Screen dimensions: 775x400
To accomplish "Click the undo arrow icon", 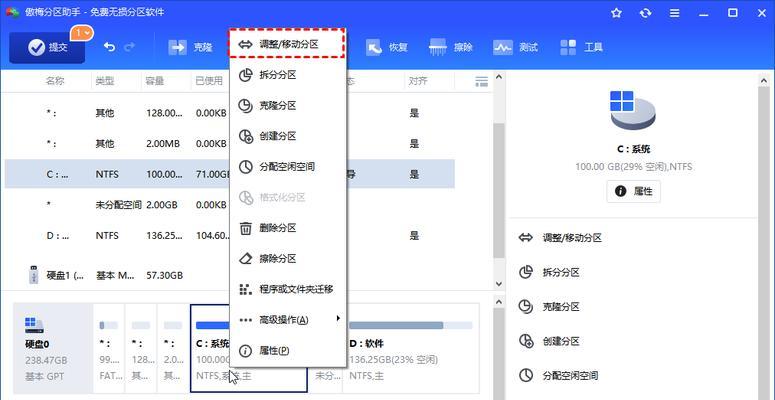I will point(109,47).
